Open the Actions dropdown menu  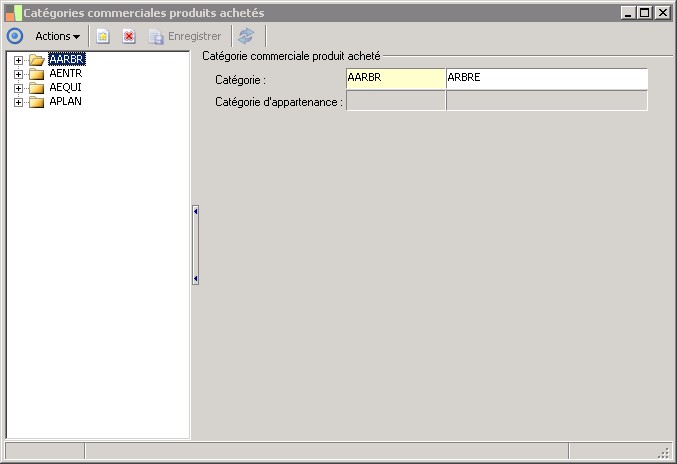pyautogui.click(x=57, y=36)
